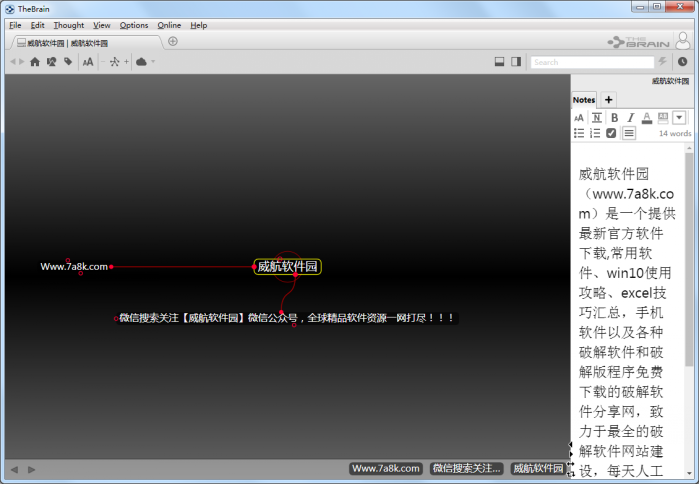Click the plex layout figure icon
The image size is (699, 484).
[x=115, y=62]
